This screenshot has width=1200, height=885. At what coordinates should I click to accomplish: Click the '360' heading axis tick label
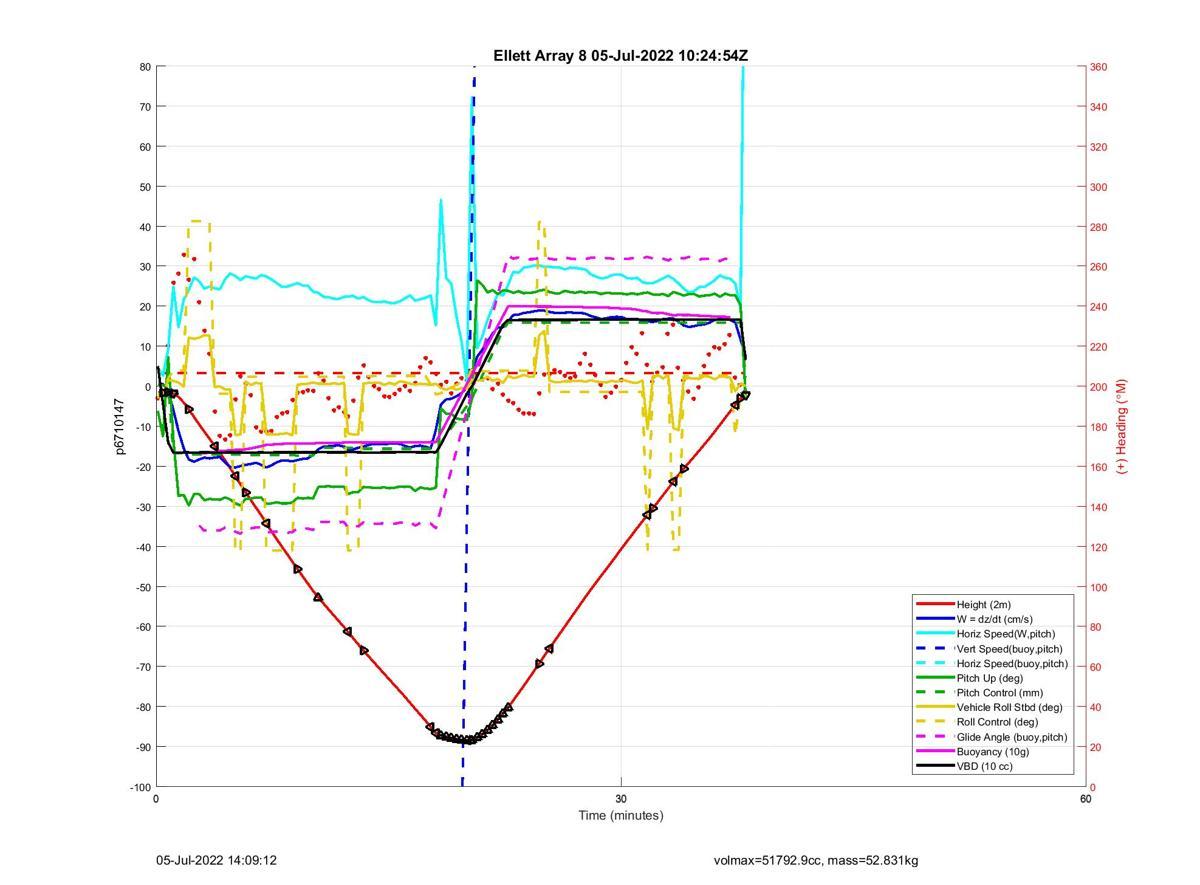(x=1099, y=67)
